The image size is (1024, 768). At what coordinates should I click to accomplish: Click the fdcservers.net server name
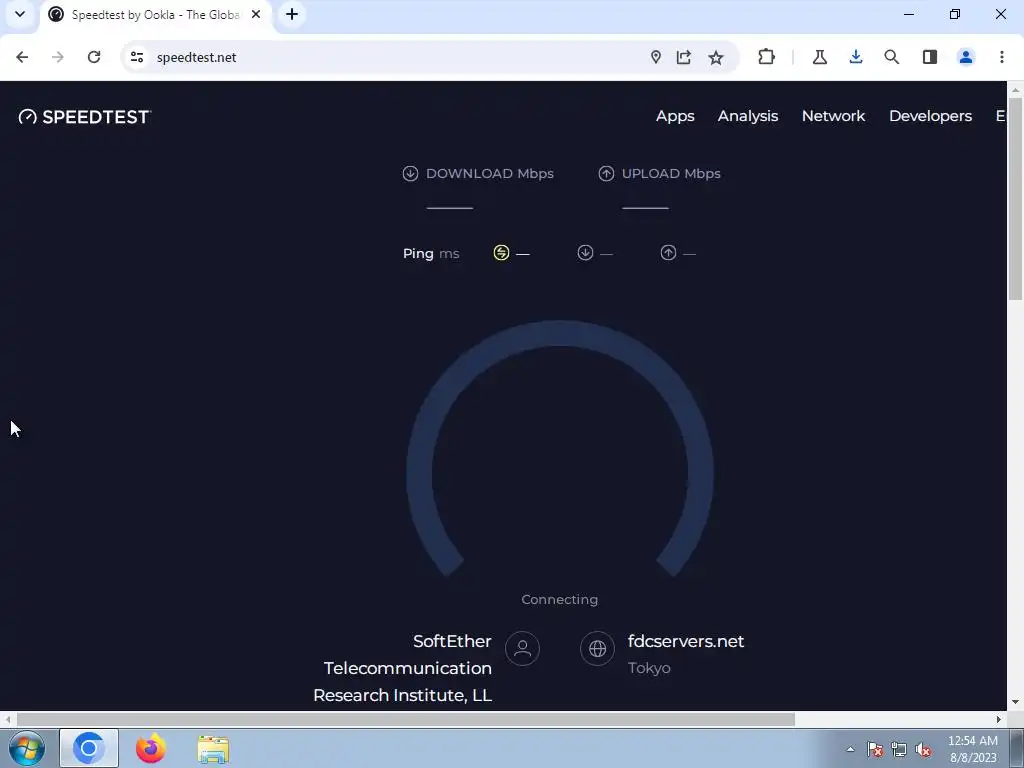686,641
